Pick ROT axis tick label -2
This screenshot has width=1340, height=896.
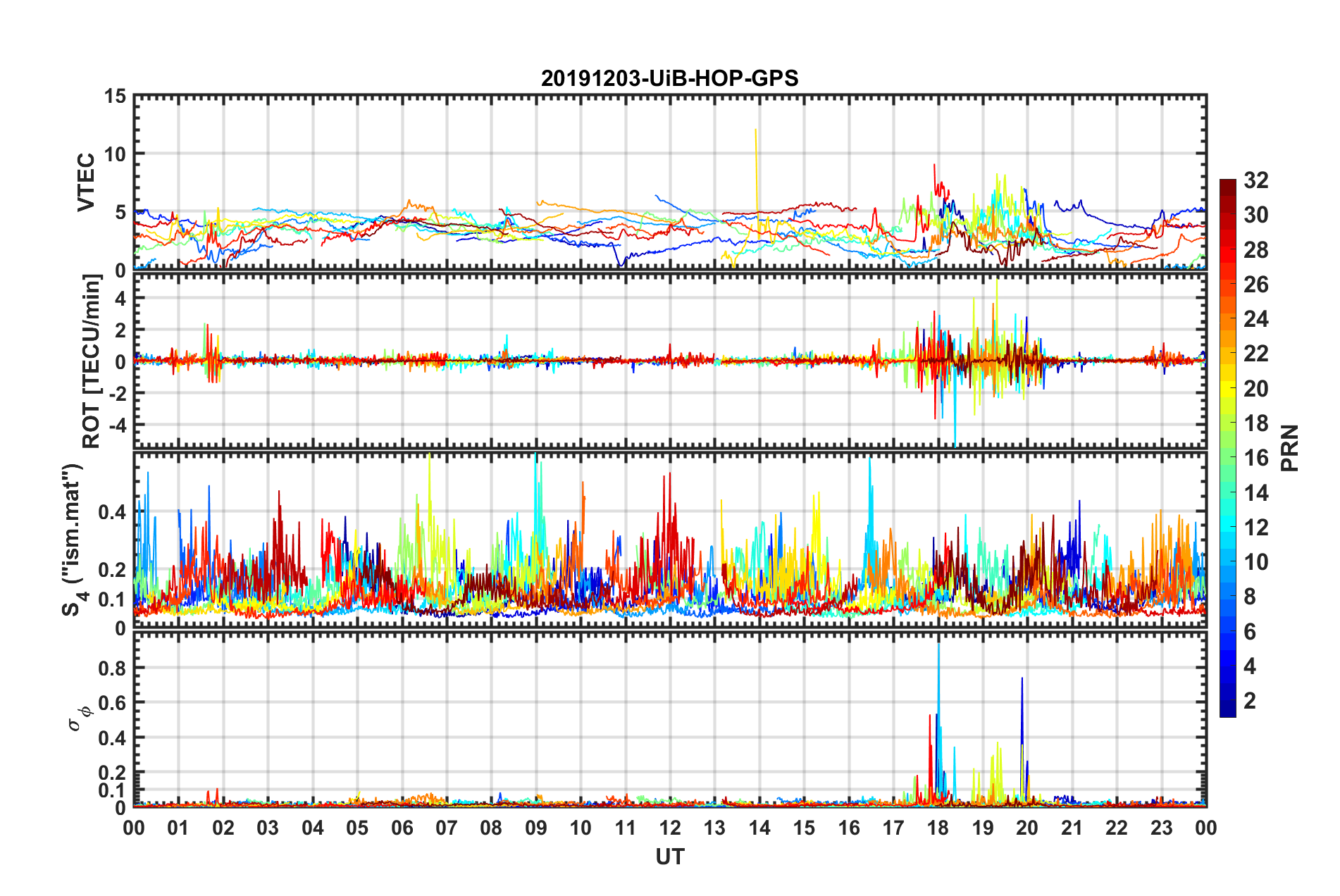(118, 393)
